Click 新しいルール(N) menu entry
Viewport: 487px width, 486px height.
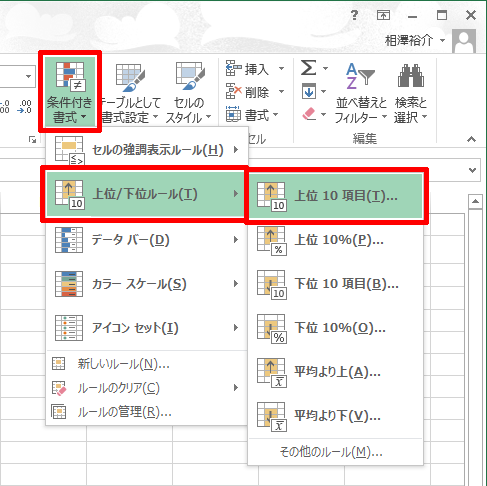(x=146, y=364)
